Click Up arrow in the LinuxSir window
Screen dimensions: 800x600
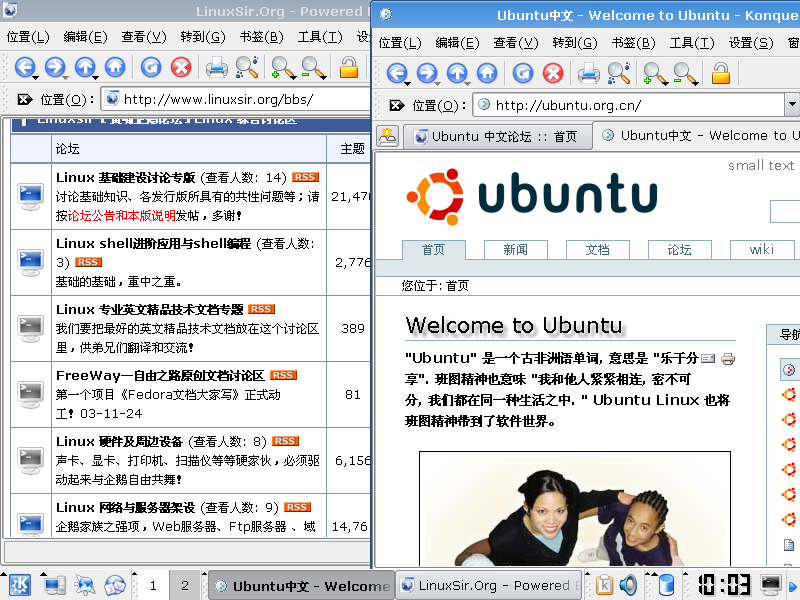coord(85,67)
